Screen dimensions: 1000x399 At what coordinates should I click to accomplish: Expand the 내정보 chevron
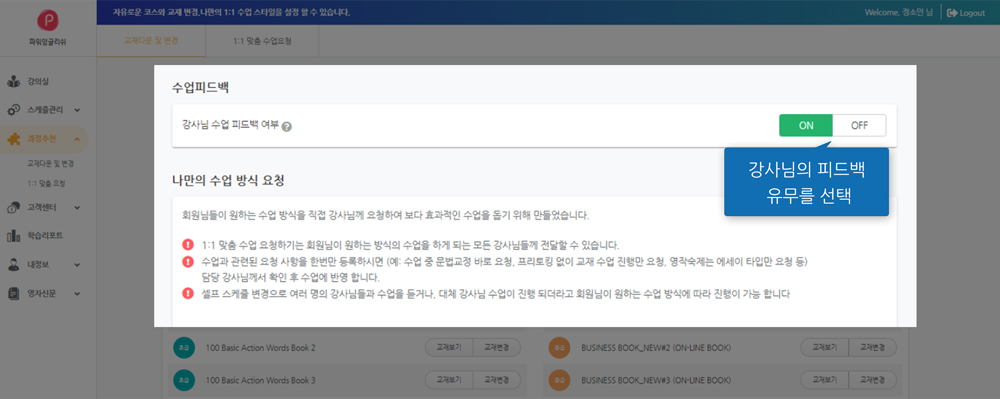(77, 265)
